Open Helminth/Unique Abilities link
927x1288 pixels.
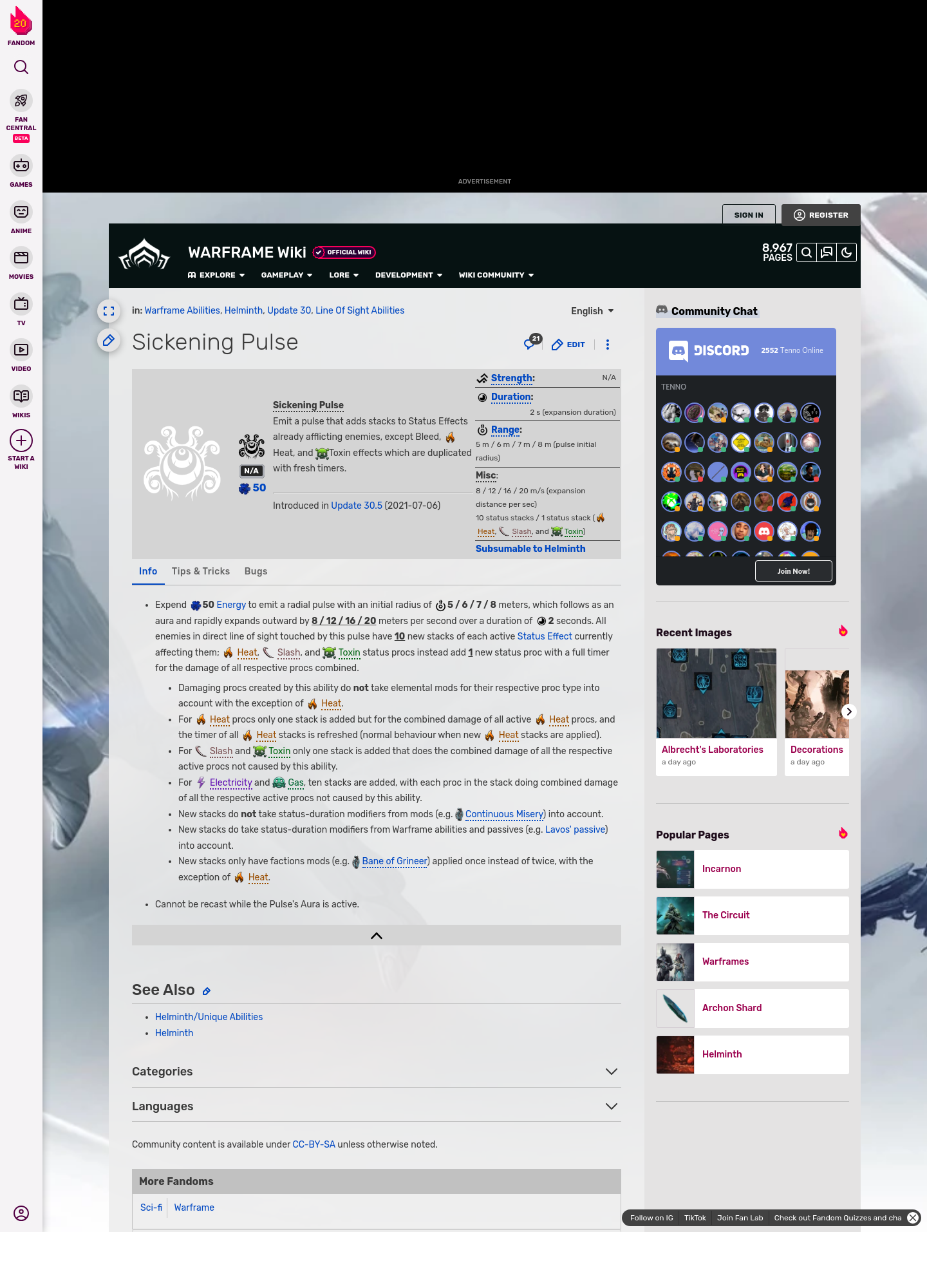(209, 1017)
